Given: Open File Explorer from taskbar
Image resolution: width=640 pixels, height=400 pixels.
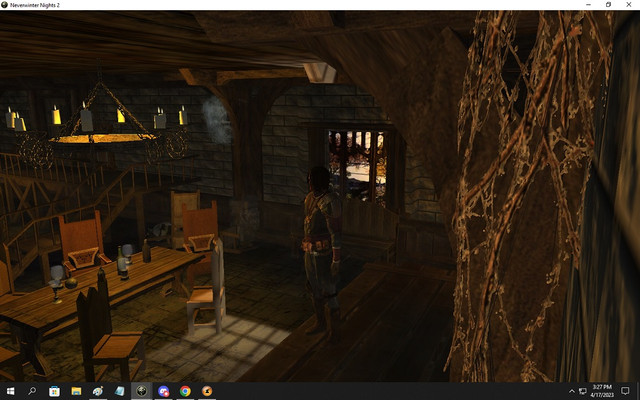Looking at the screenshot, I should click(x=76, y=391).
